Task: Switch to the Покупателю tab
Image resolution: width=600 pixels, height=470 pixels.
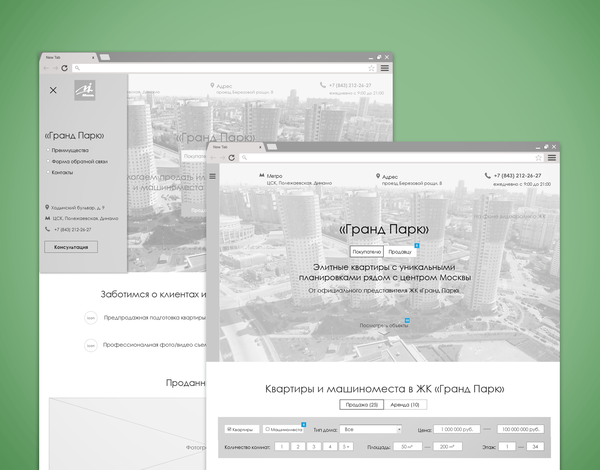Action: 367,251
